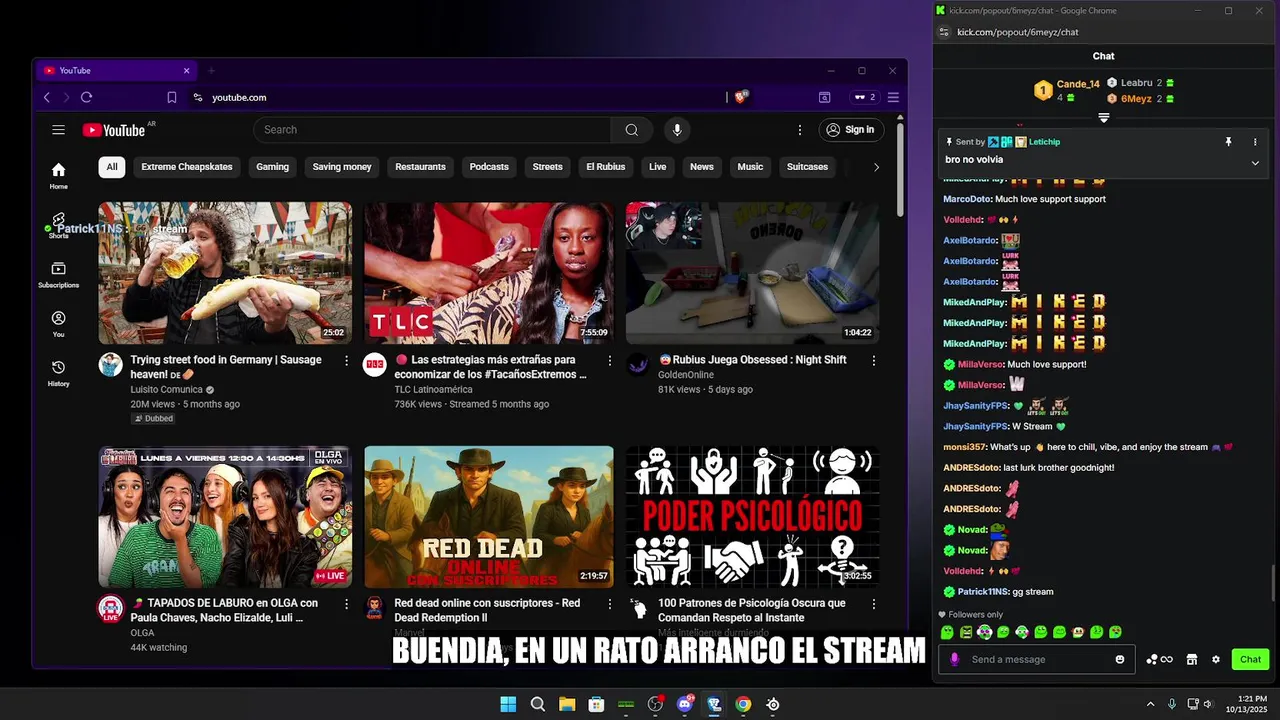The width and height of the screenshot is (1280, 720).
Task: Go to Home in YouTube sidebar
Action: (x=59, y=175)
